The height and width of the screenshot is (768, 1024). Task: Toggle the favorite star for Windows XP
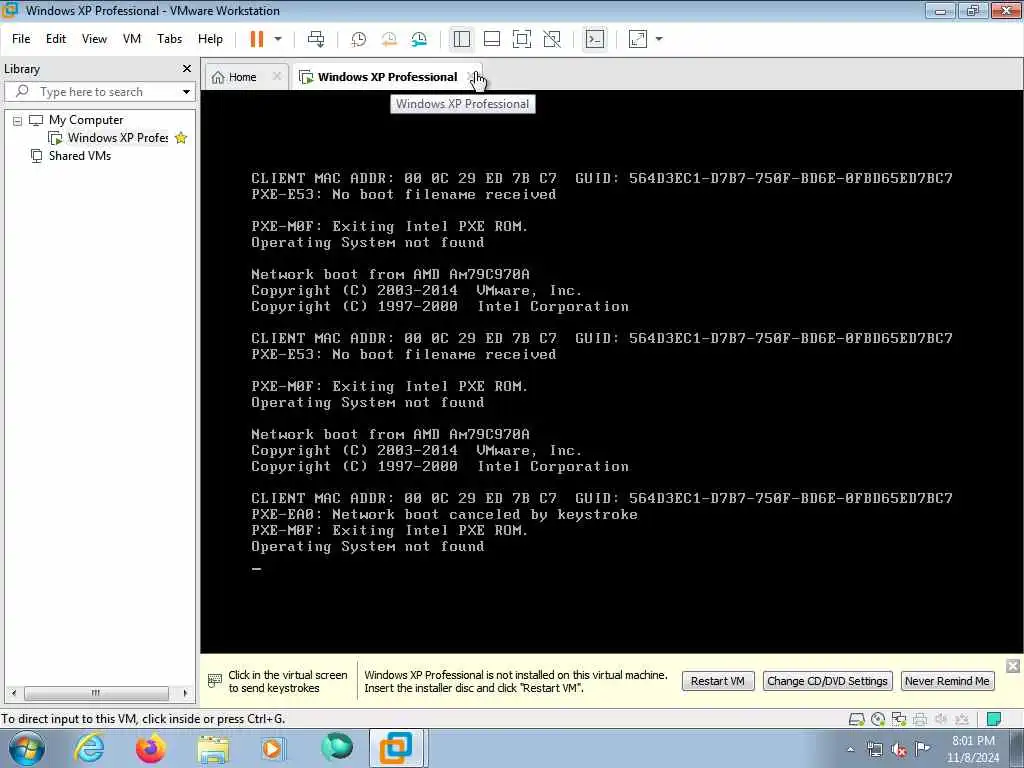(181, 138)
